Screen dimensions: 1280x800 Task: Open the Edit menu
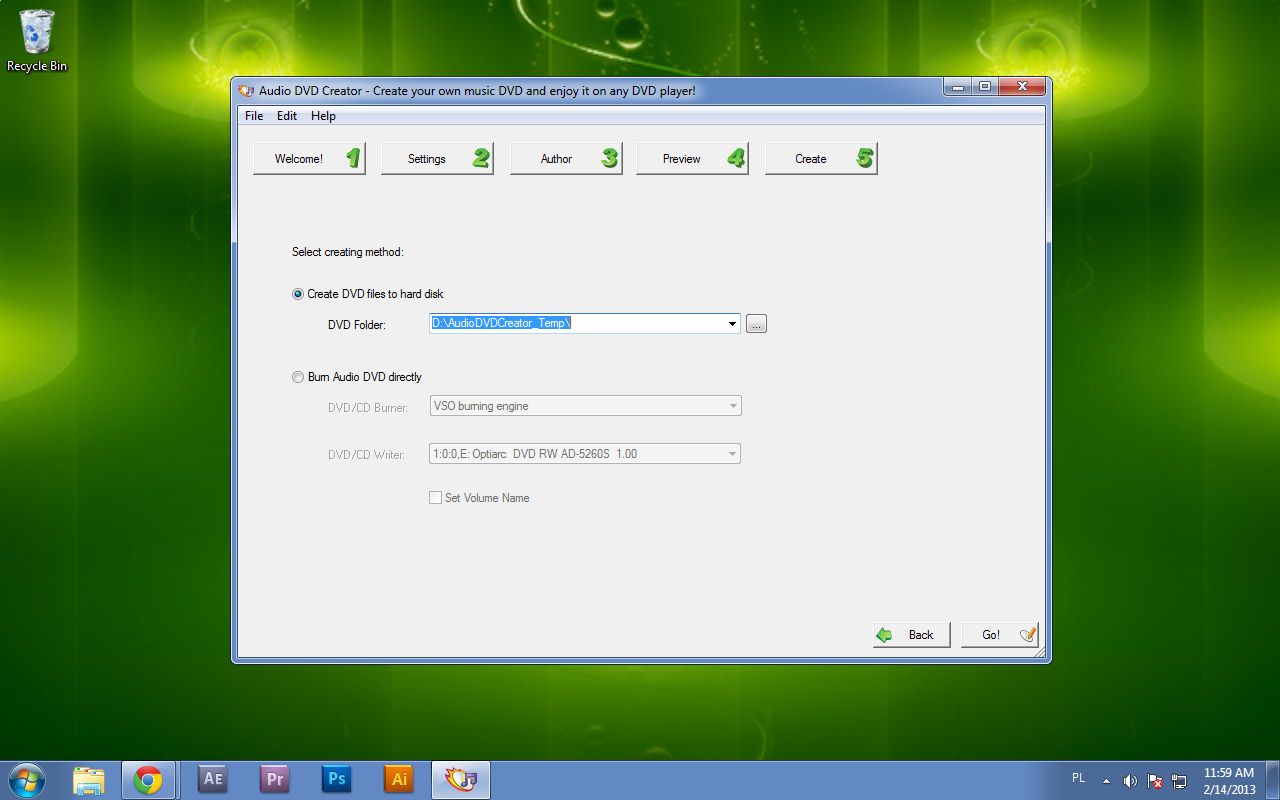click(x=287, y=116)
